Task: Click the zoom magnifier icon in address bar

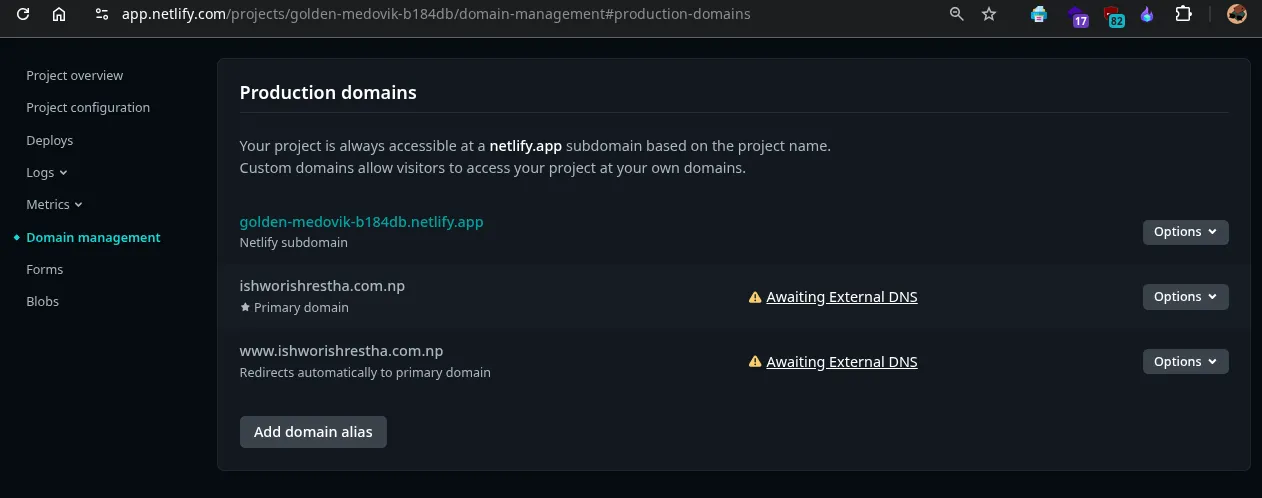Action: 957,14
